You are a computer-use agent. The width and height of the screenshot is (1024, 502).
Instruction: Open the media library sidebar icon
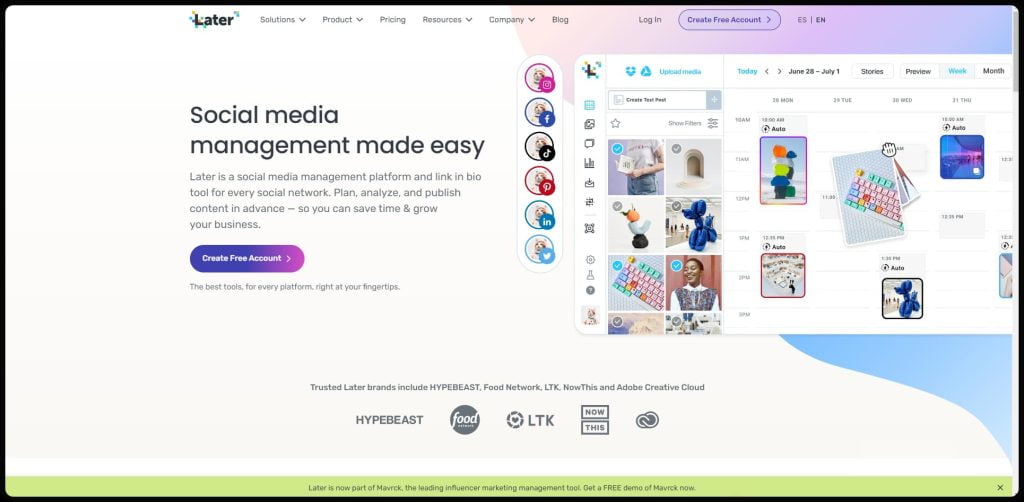pyautogui.click(x=590, y=124)
